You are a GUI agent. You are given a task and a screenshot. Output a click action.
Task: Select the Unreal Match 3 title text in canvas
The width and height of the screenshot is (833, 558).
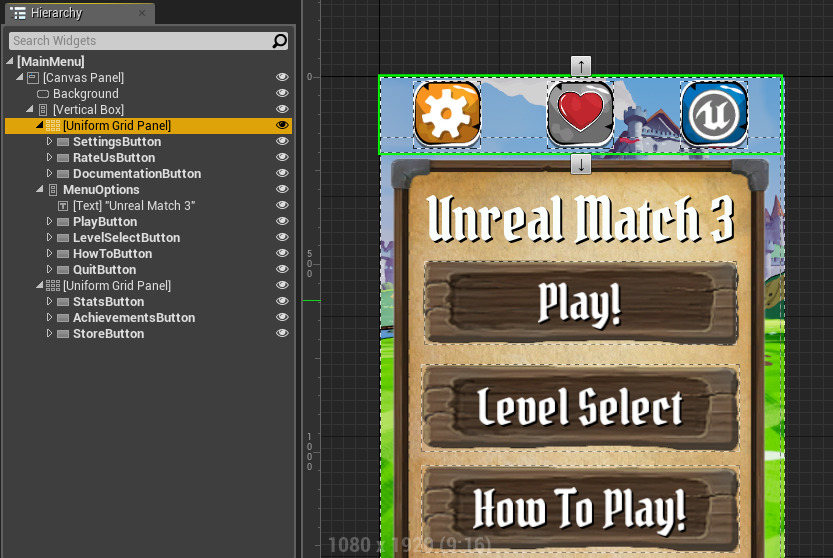[580, 218]
